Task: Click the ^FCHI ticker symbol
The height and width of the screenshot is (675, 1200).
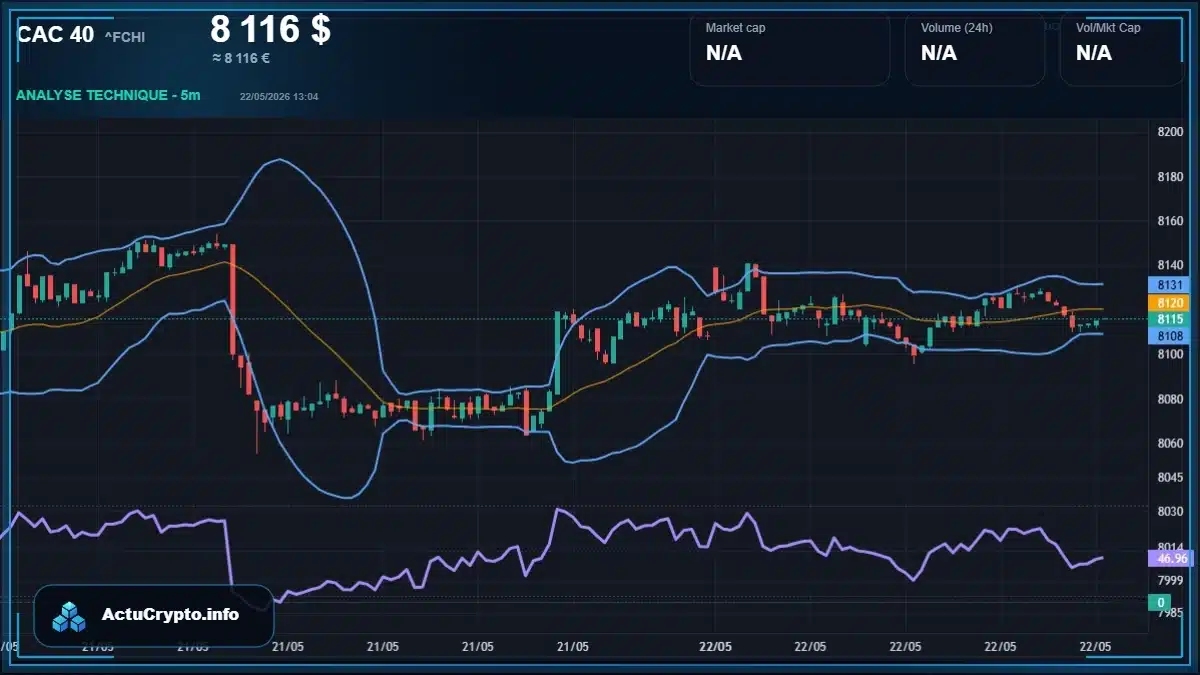Action: tap(125, 37)
